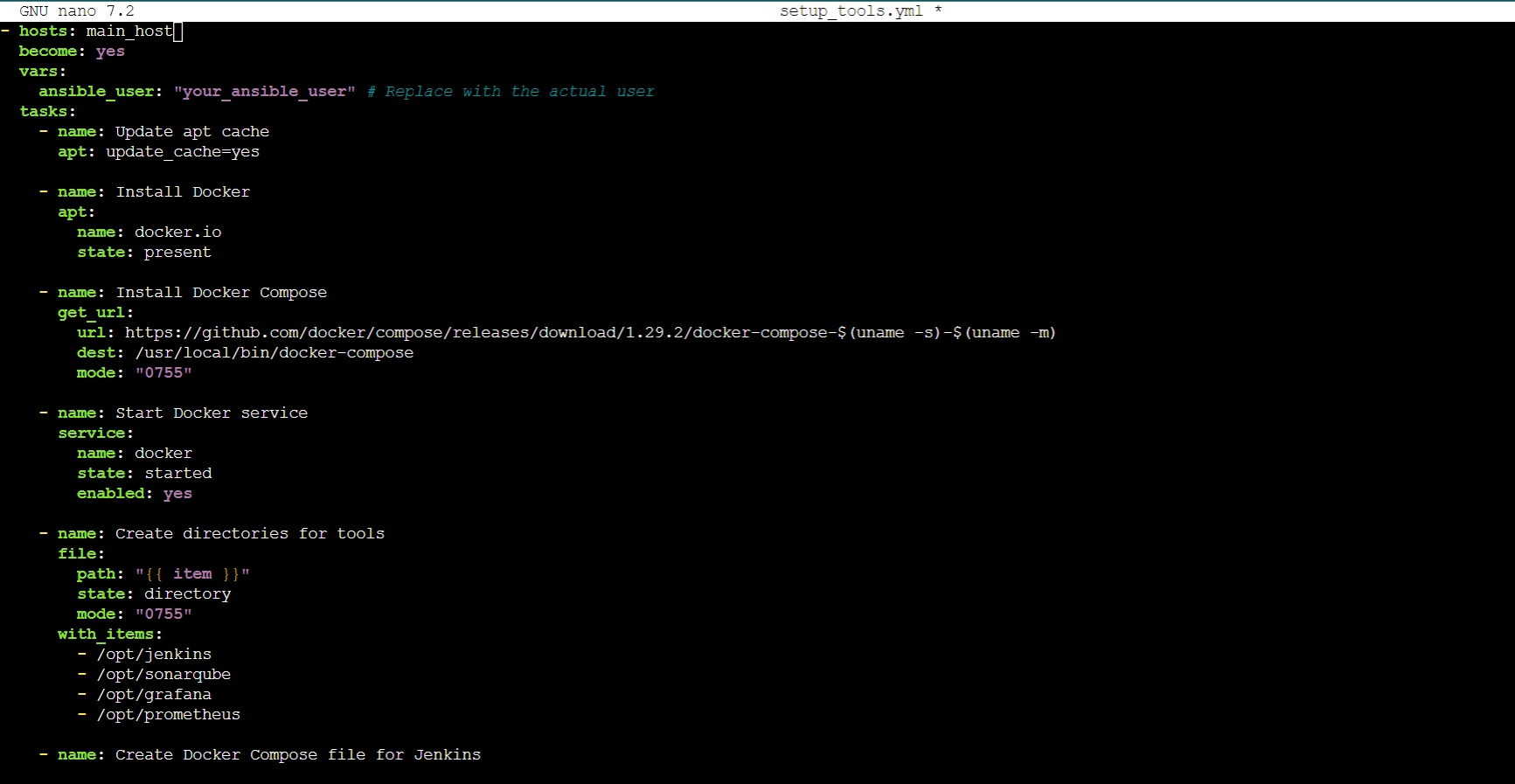
Task: Click the github docker-compose download URL
Action: coord(590,333)
